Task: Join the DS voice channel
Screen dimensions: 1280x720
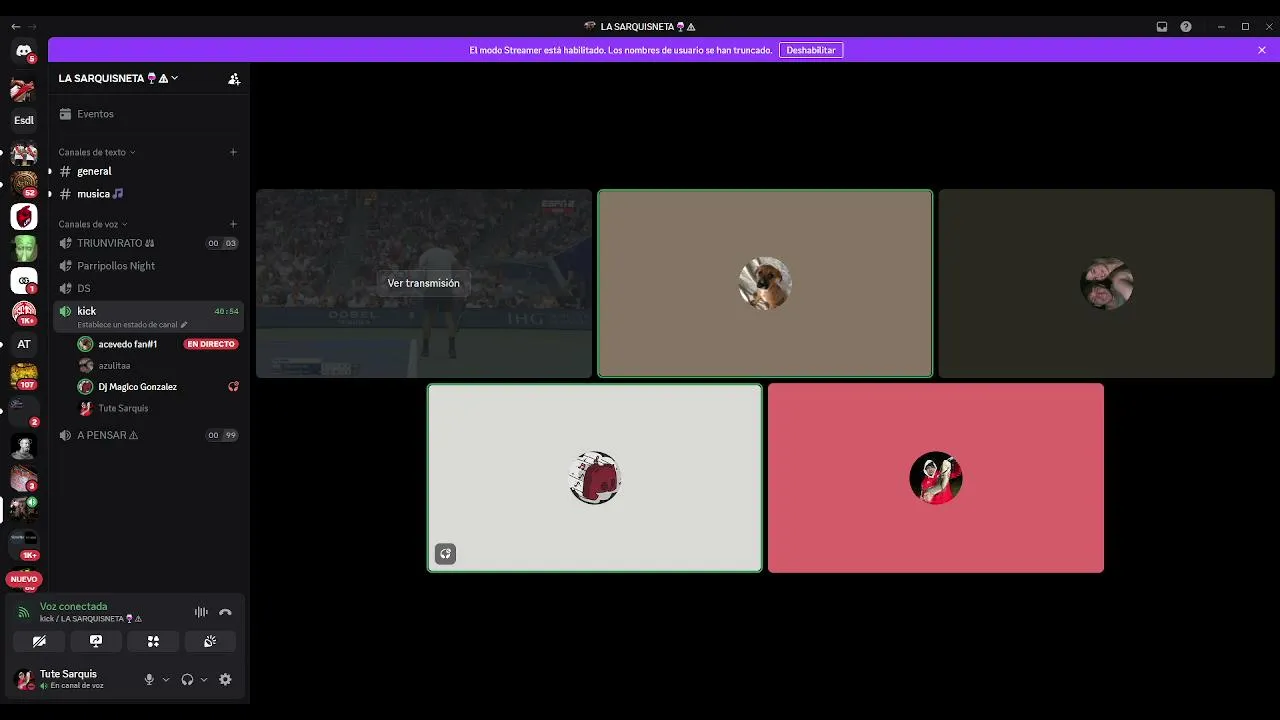Action: pos(148,288)
